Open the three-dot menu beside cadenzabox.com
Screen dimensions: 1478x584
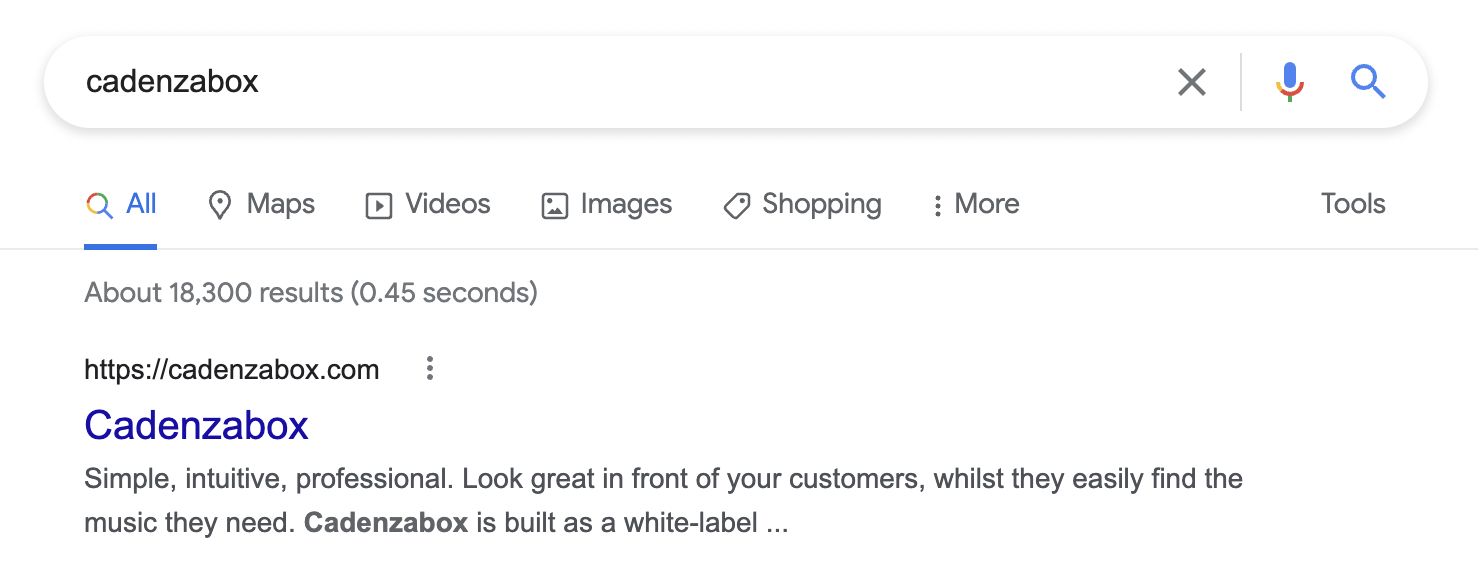430,369
